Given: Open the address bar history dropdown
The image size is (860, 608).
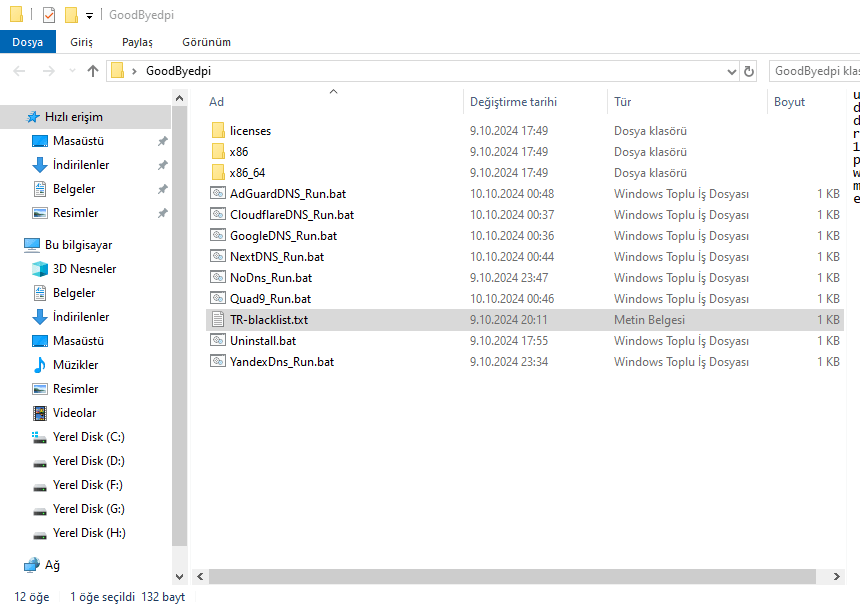Looking at the screenshot, I should tap(731, 71).
